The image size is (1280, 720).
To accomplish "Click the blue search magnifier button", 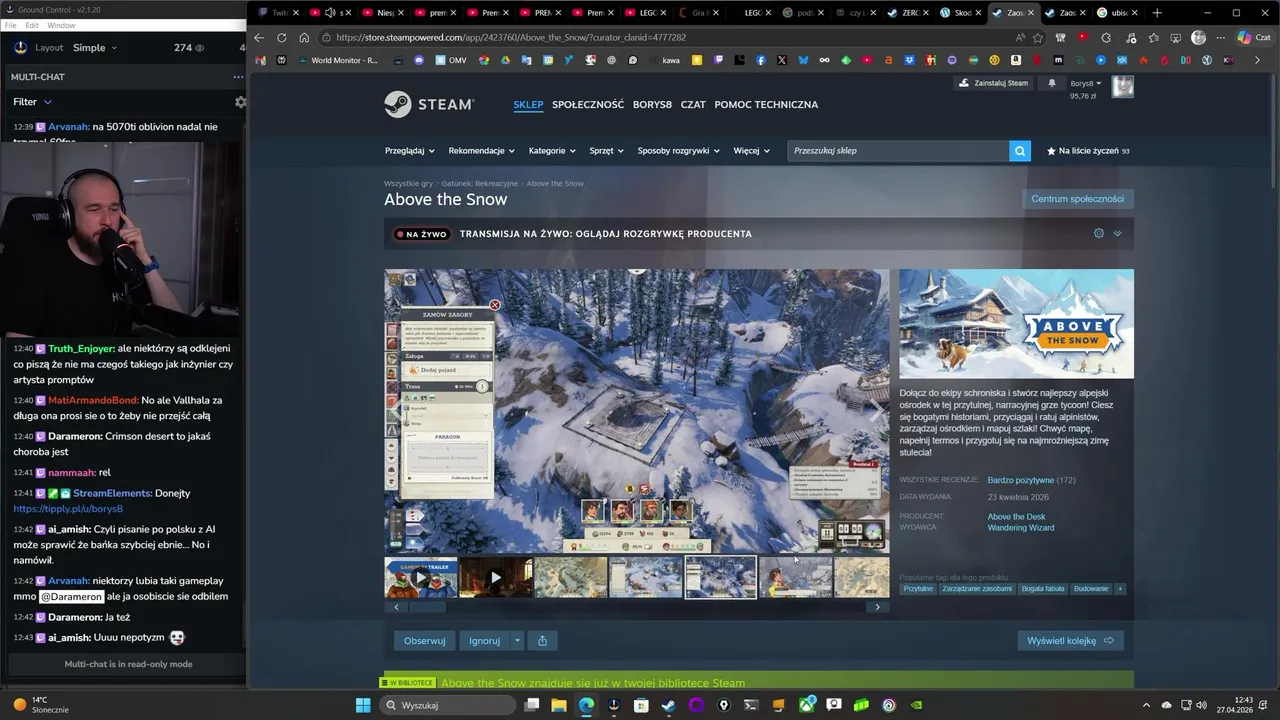I will 1020,151.
